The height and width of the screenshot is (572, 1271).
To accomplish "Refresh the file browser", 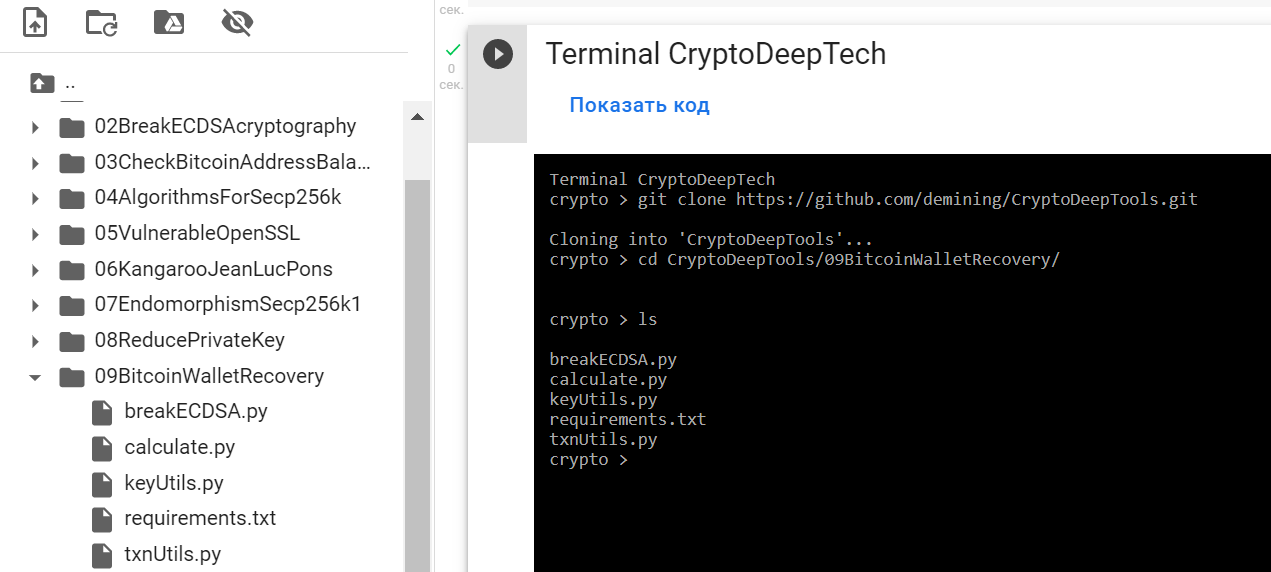I will [101, 23].
